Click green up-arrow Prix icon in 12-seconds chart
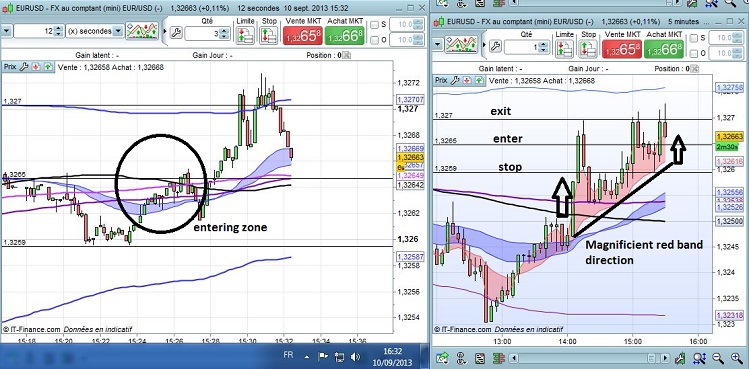The height and width of the screenshot is (369, 749). click(x=48, y=67)
